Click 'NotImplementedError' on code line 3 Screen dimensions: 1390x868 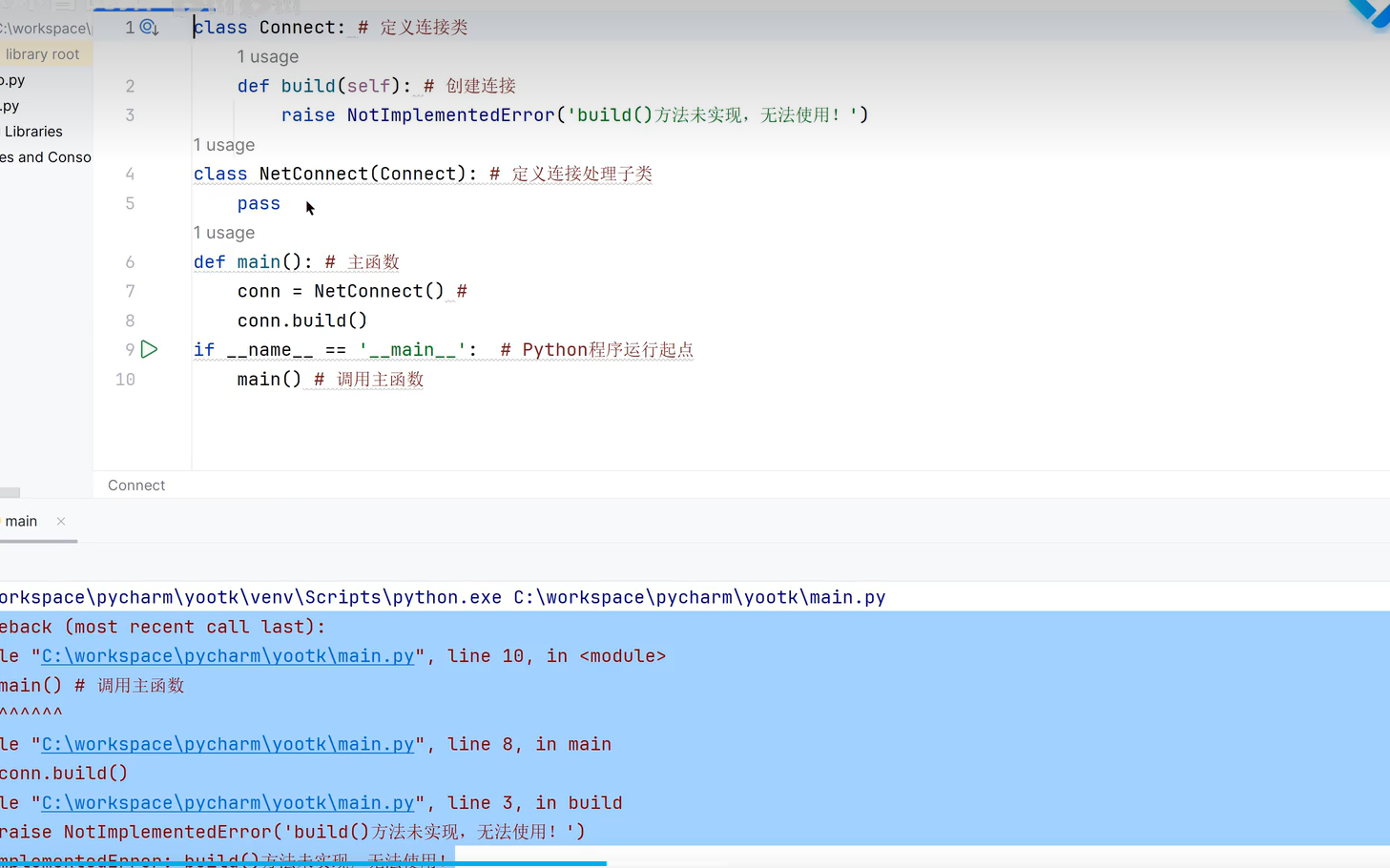tap(450, 115)
